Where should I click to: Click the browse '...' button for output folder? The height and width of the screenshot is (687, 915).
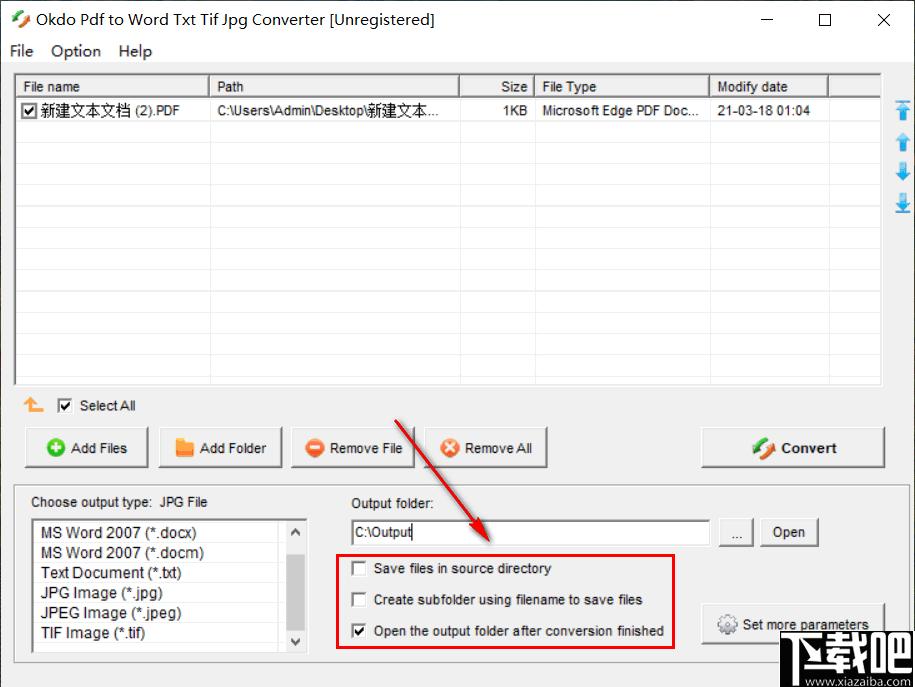736,532
